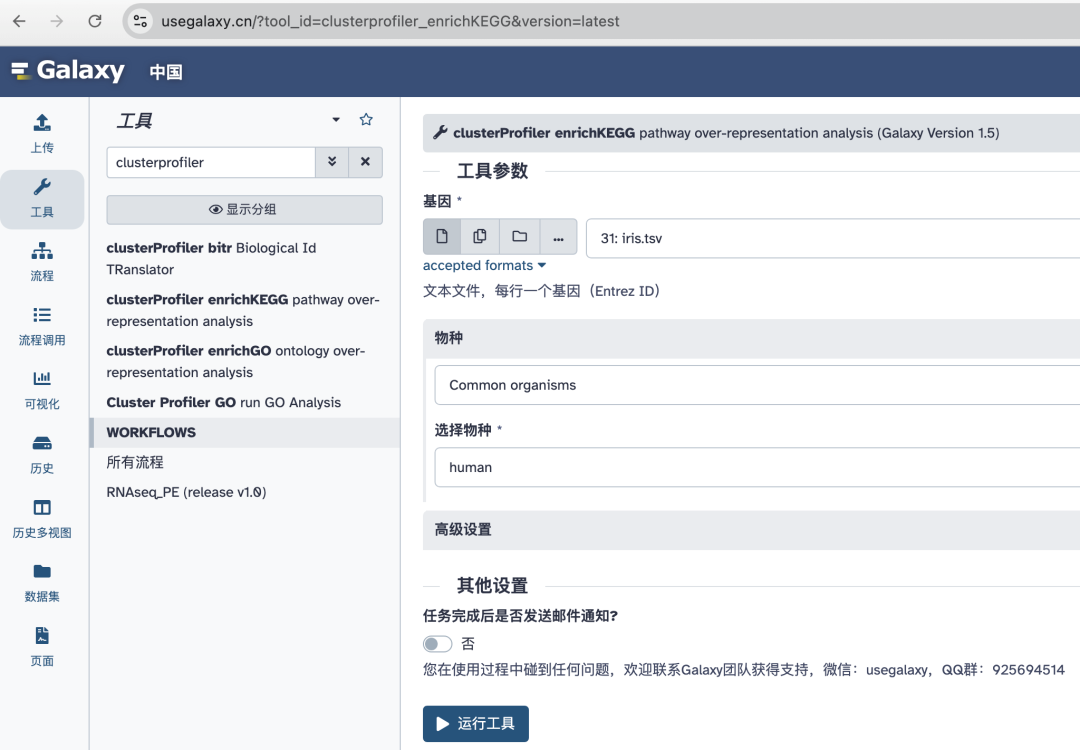Collapse the 物种 section header
This screenshot has width=1080, height=750.
coord(751,338)
